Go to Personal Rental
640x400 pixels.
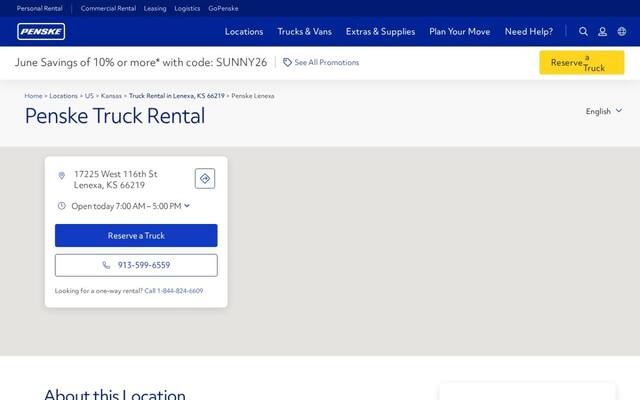[40, 8]
